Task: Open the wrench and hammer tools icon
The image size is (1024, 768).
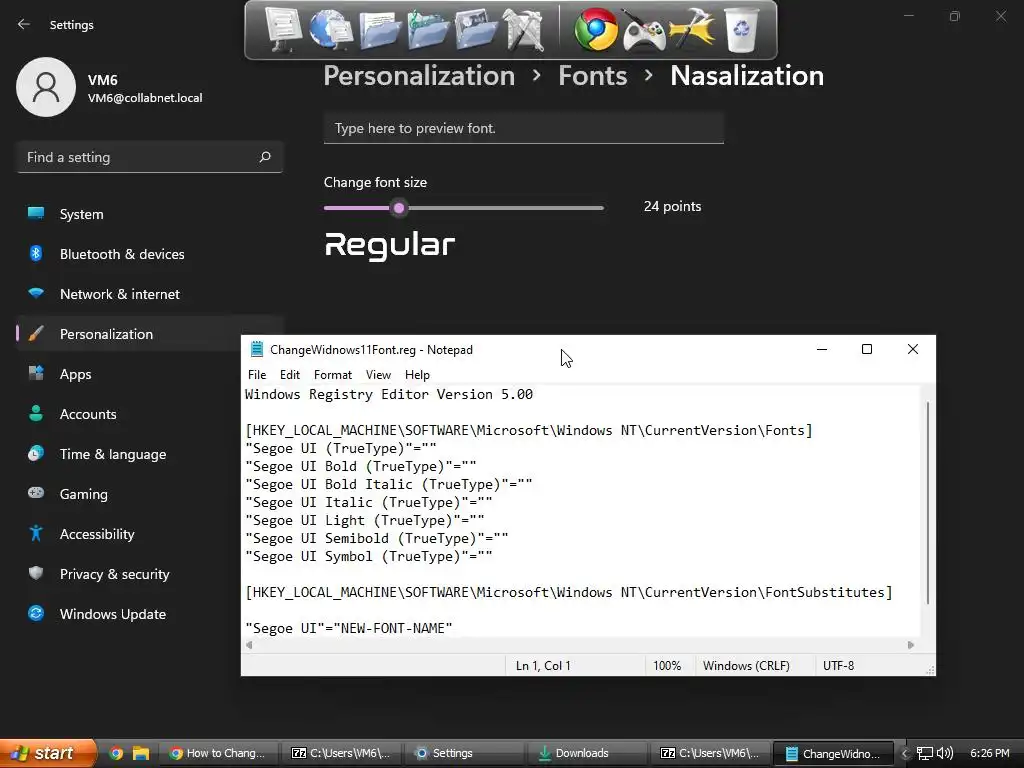Action: click(524, 30)
